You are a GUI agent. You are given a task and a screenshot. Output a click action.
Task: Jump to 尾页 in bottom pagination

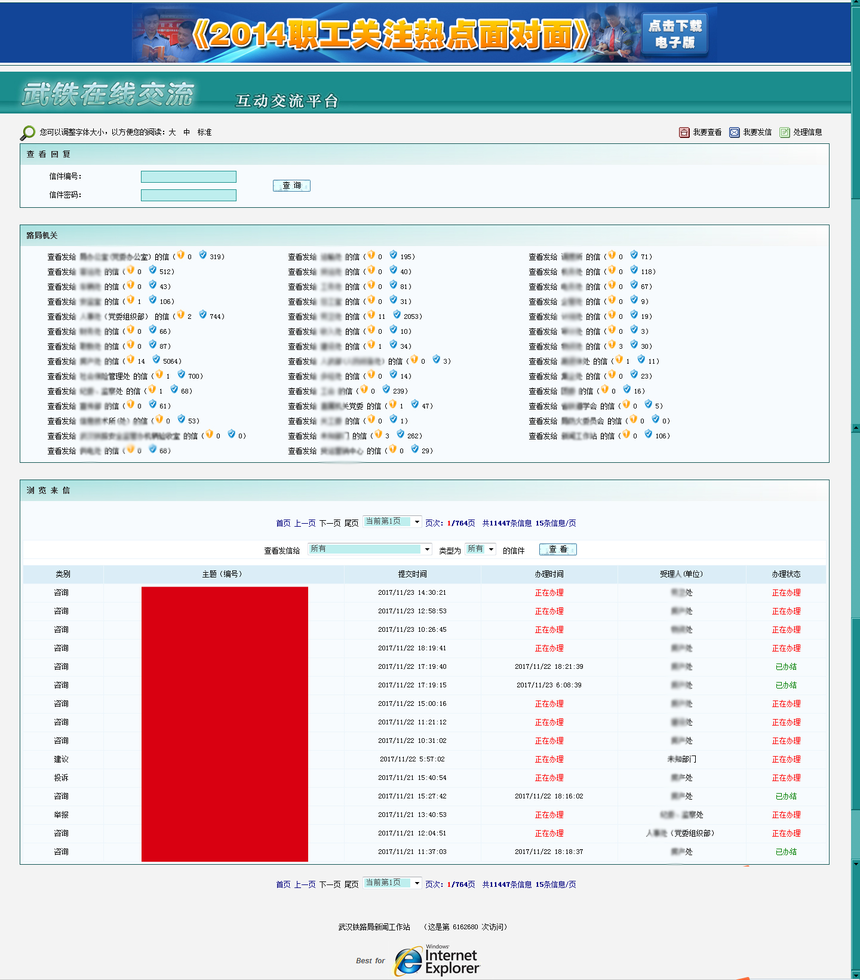click(x=351, y=884)
